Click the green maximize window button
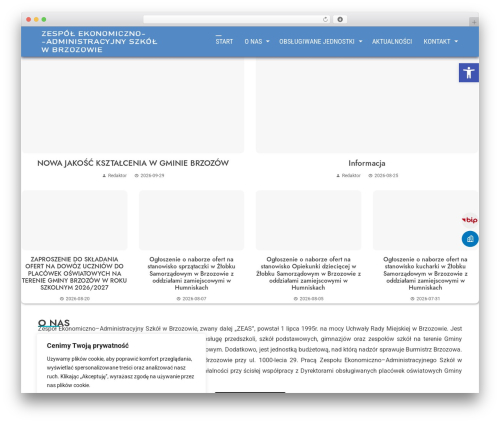 pyautogui.click(x=44, y=20)
